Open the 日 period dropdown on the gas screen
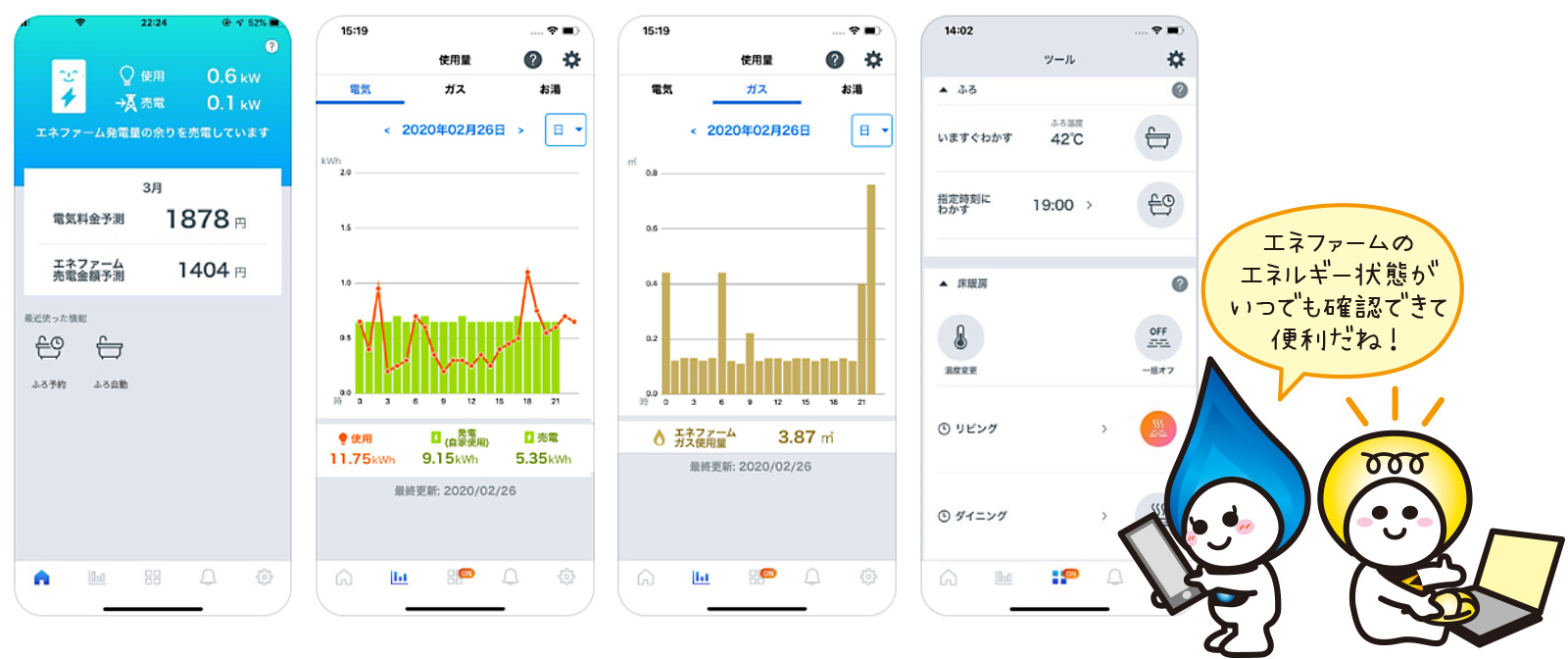The height and width of the screenshot is (659, 1568). coord(871,130)
